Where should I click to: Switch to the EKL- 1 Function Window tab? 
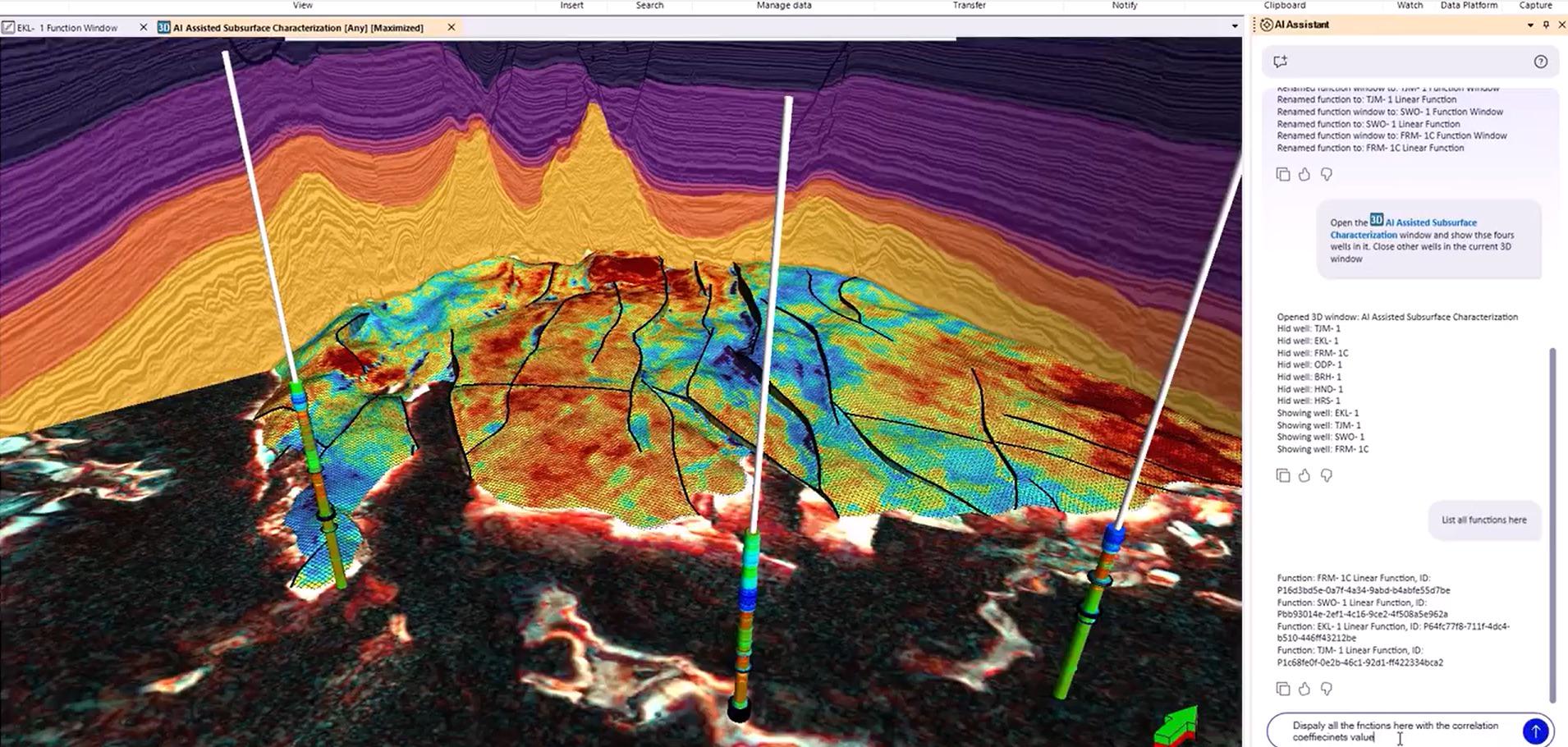(67, 28)
